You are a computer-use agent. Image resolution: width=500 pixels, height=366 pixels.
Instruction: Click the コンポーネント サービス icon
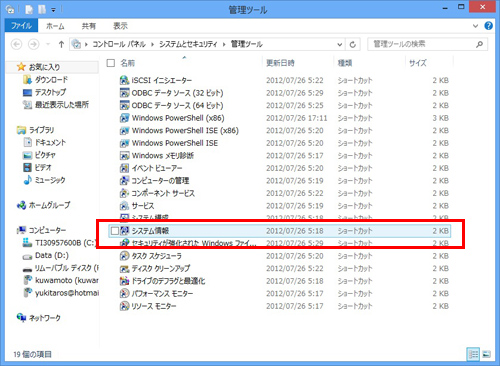[x=124, y=193]
